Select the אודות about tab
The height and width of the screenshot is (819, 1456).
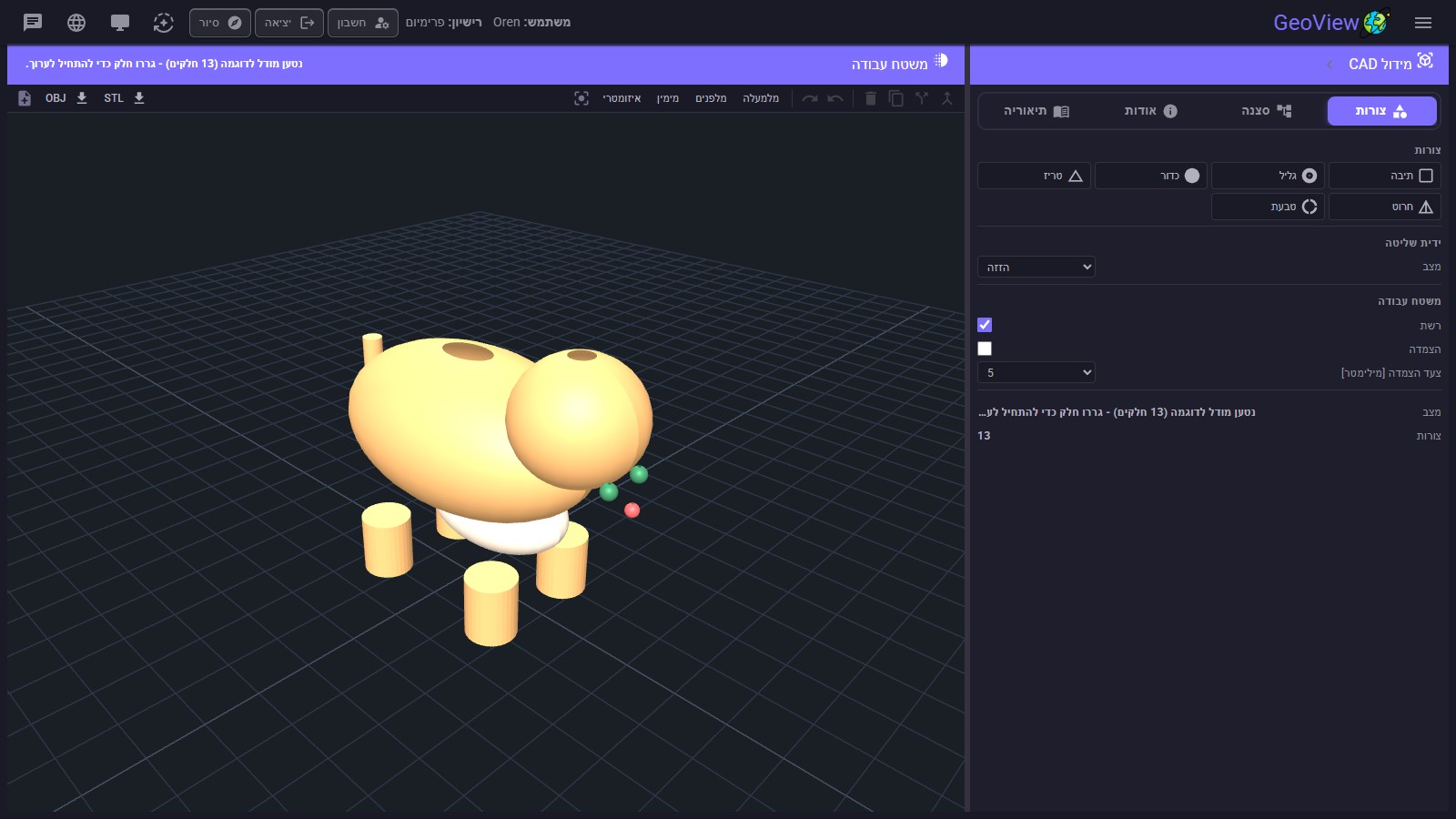[1151, 111]
